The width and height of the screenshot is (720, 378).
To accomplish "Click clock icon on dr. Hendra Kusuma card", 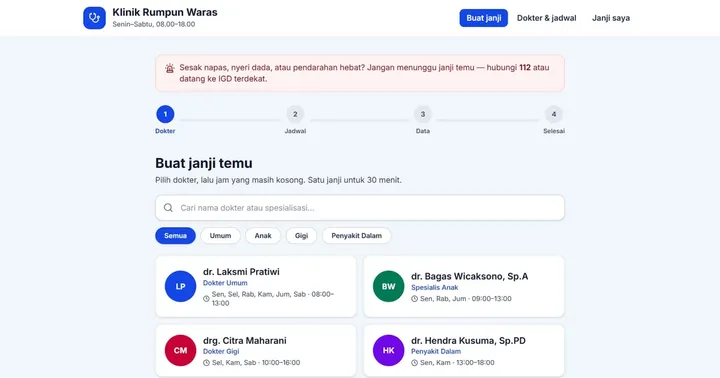I will tap(414, 363).
